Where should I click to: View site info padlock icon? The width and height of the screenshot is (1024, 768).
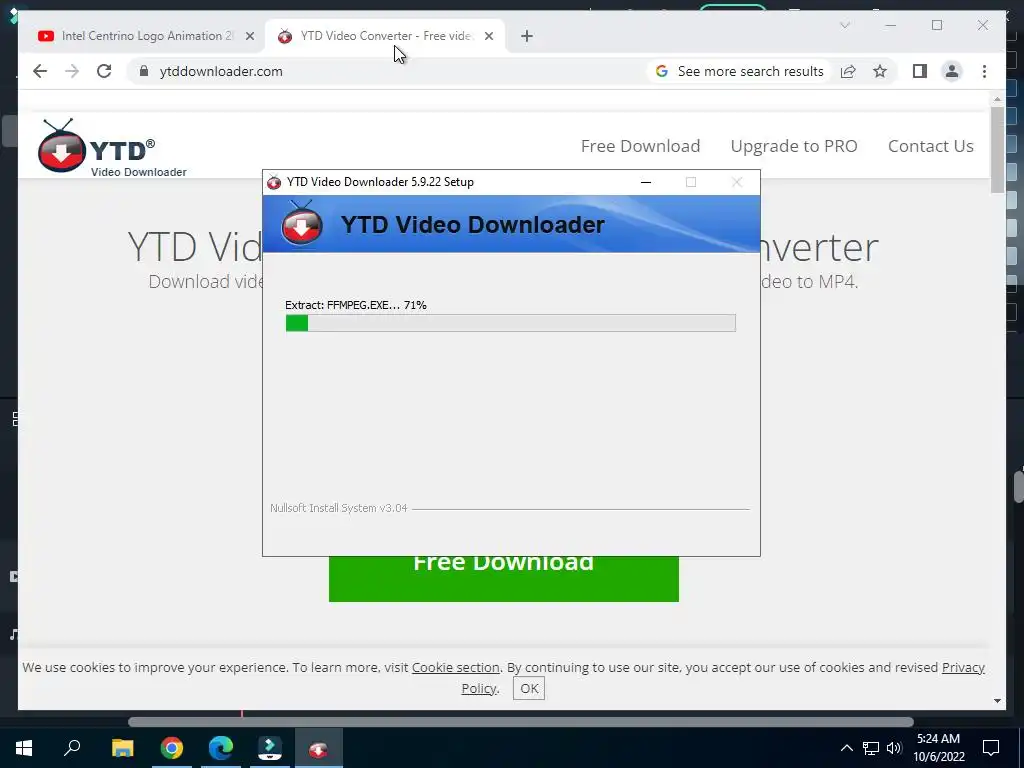(144, 71)
